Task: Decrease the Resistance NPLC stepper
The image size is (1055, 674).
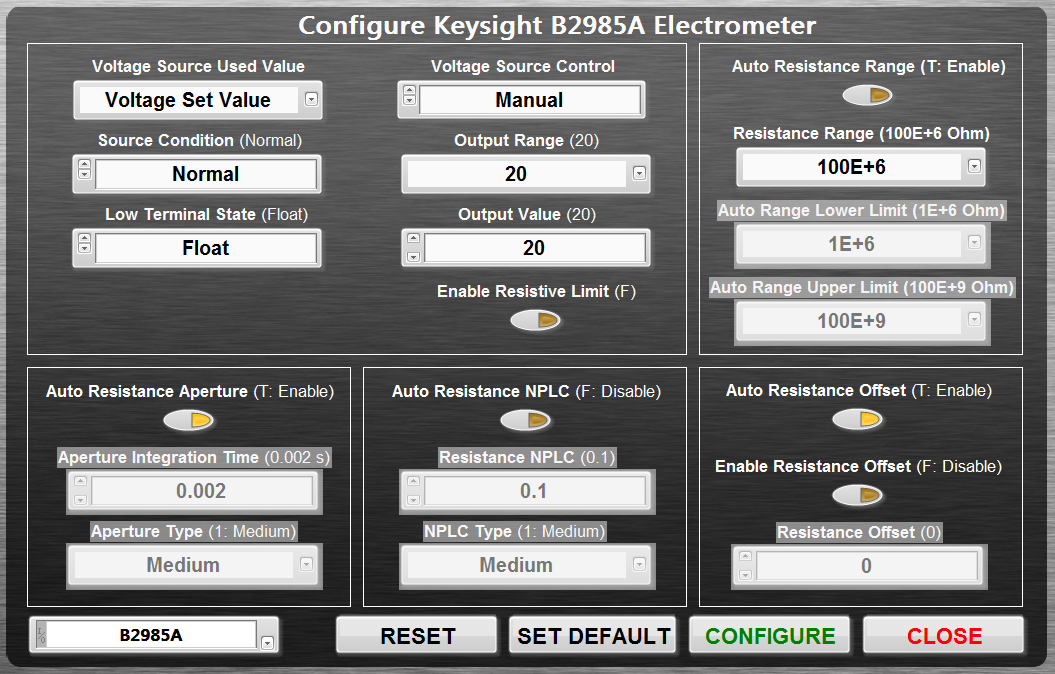Action: (413, 500)
